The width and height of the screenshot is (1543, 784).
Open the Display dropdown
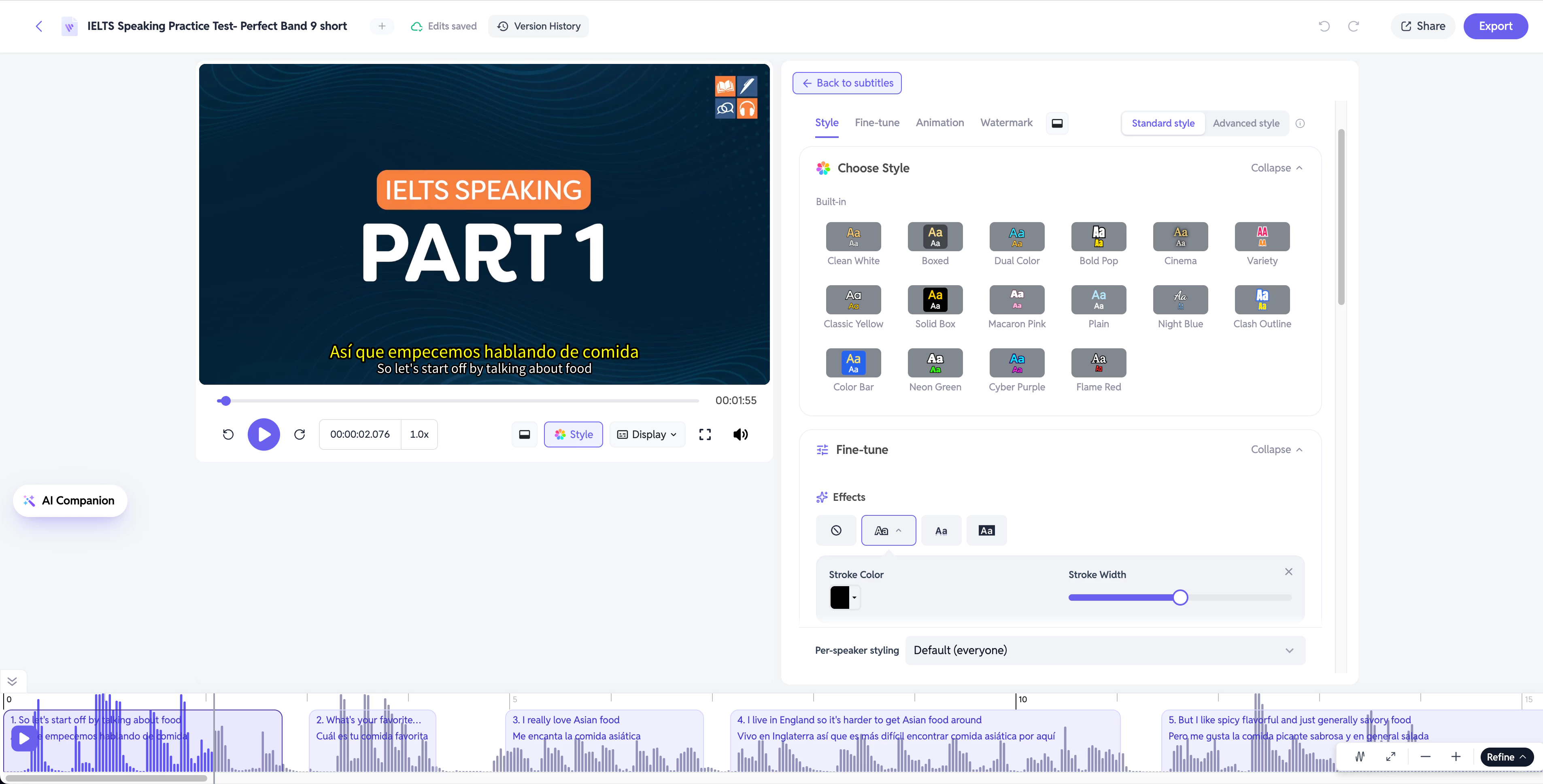point(647,434)
